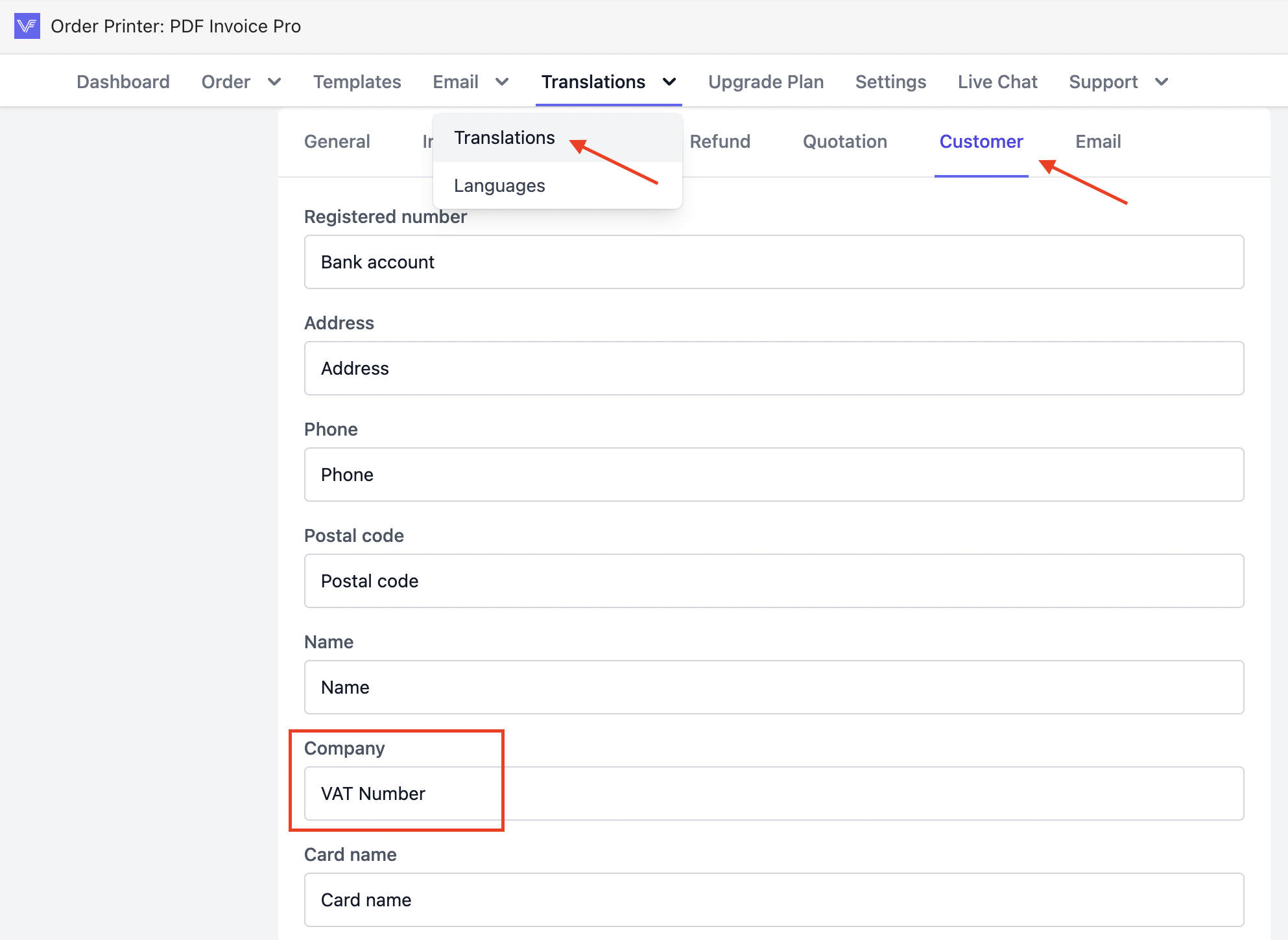Switch to the General tab
The image size is (1288, 940).
[x=337, y=141]
